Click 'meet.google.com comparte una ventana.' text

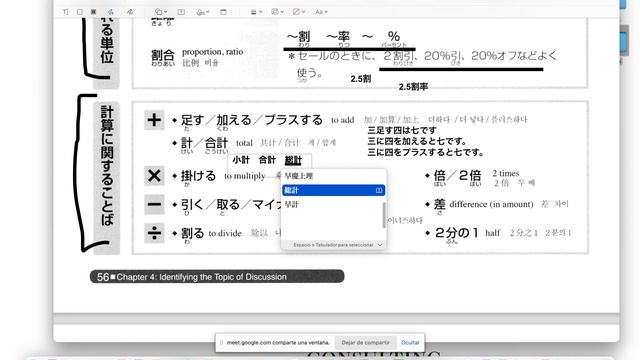coord(278,342)
